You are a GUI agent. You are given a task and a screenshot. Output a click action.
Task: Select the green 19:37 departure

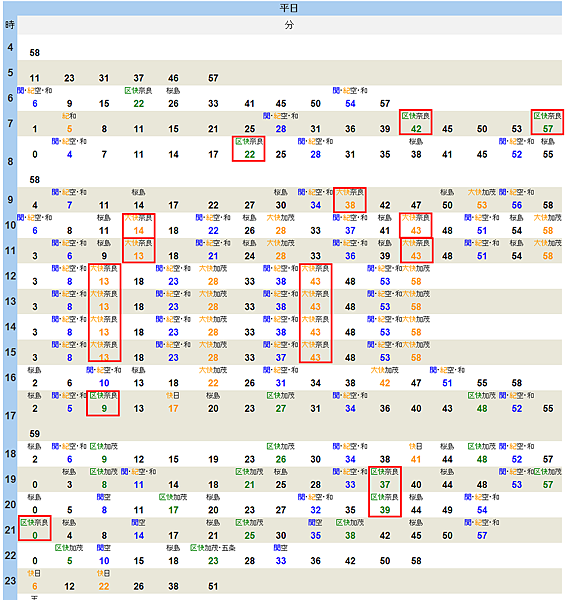[x=385, y=485]
